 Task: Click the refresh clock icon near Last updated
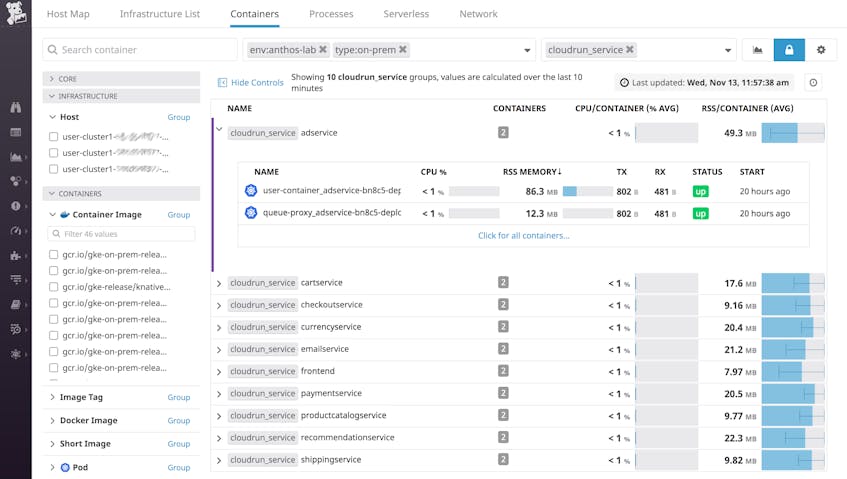click(x=813, y=83)
